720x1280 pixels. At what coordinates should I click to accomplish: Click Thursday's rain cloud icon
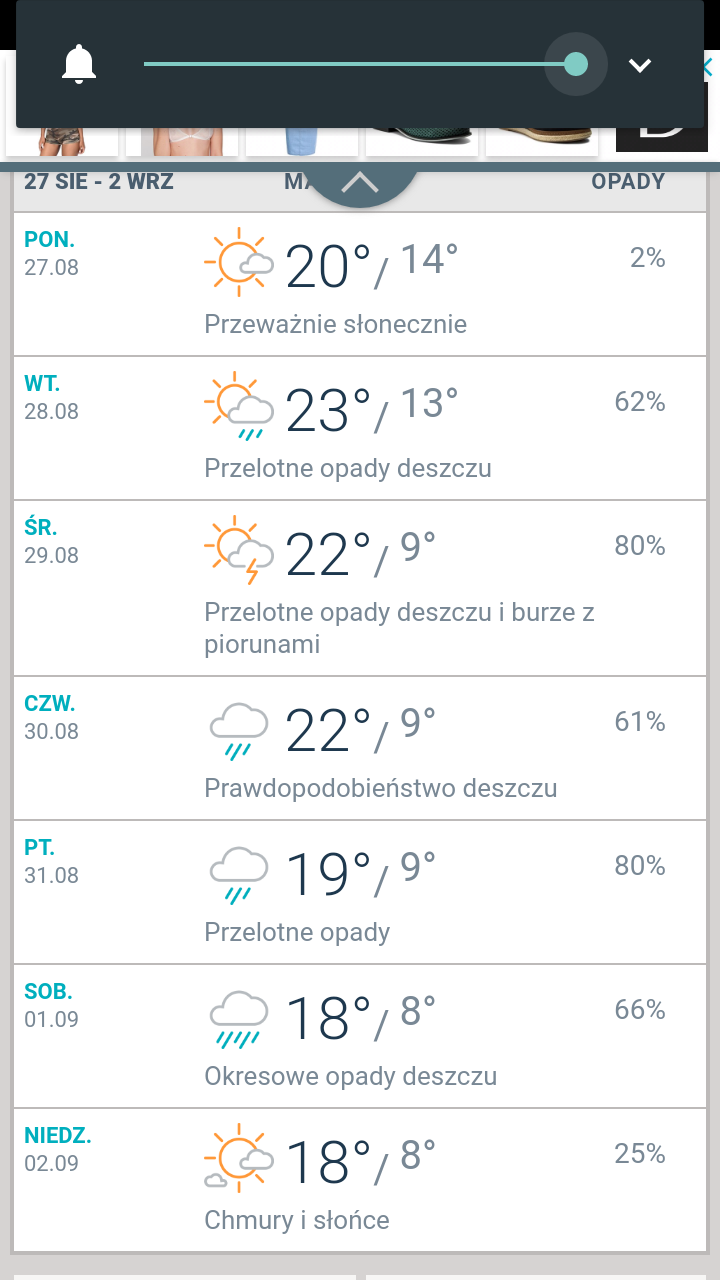pos(239,729)
